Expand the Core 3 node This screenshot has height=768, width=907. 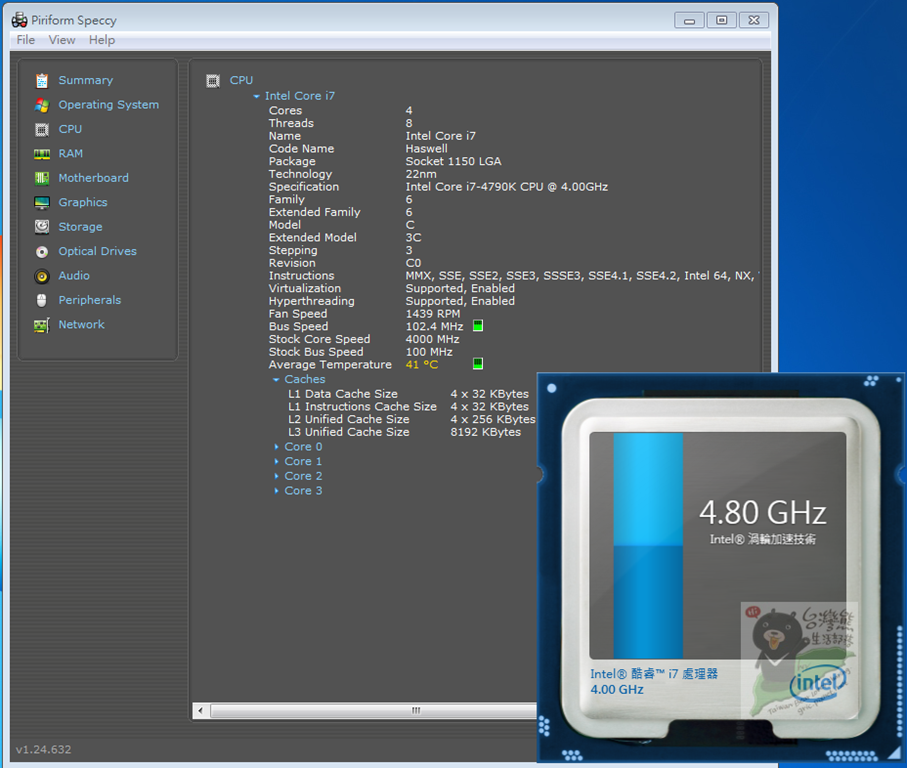click(276, 491)
